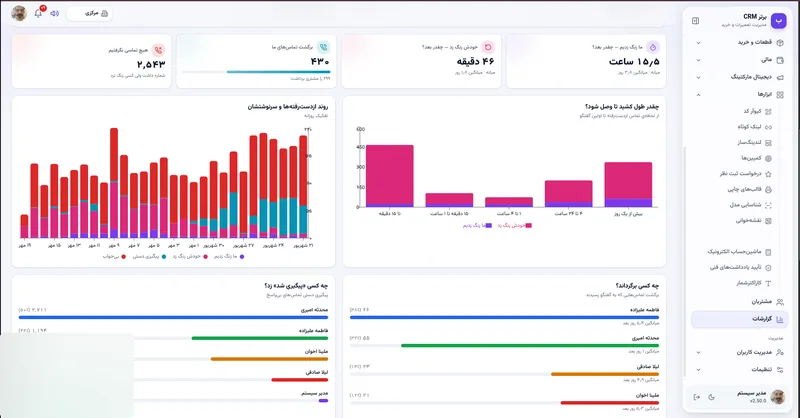Toggle خودش زنگ زد legend under duration chart
Viewport: 800px width, 418px height.
click(515, 226)
